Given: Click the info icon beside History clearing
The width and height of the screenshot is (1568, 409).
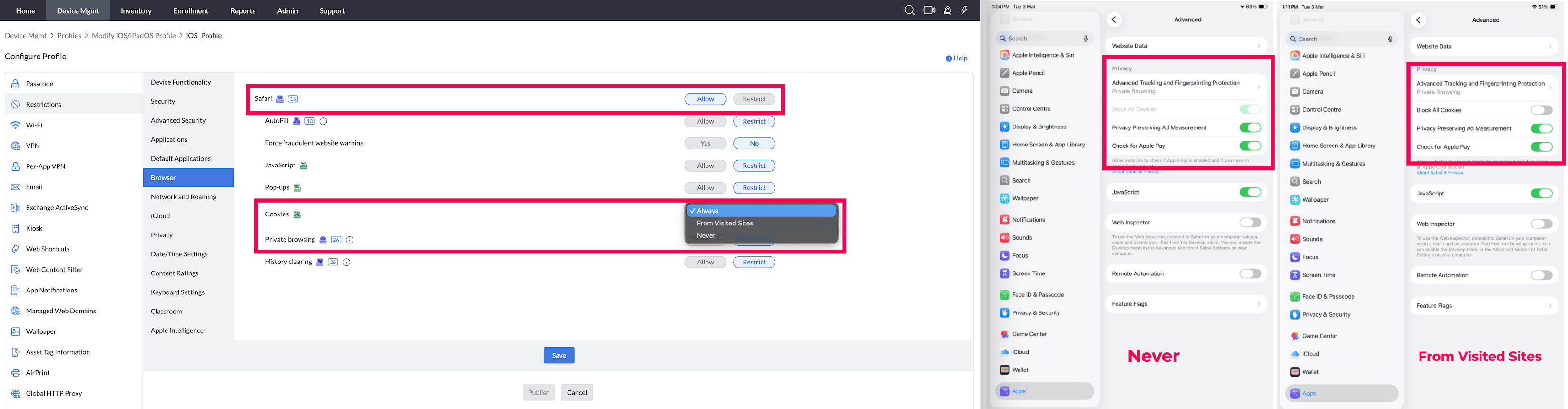Looking at the screenshot, I should (x=346, y=263).
